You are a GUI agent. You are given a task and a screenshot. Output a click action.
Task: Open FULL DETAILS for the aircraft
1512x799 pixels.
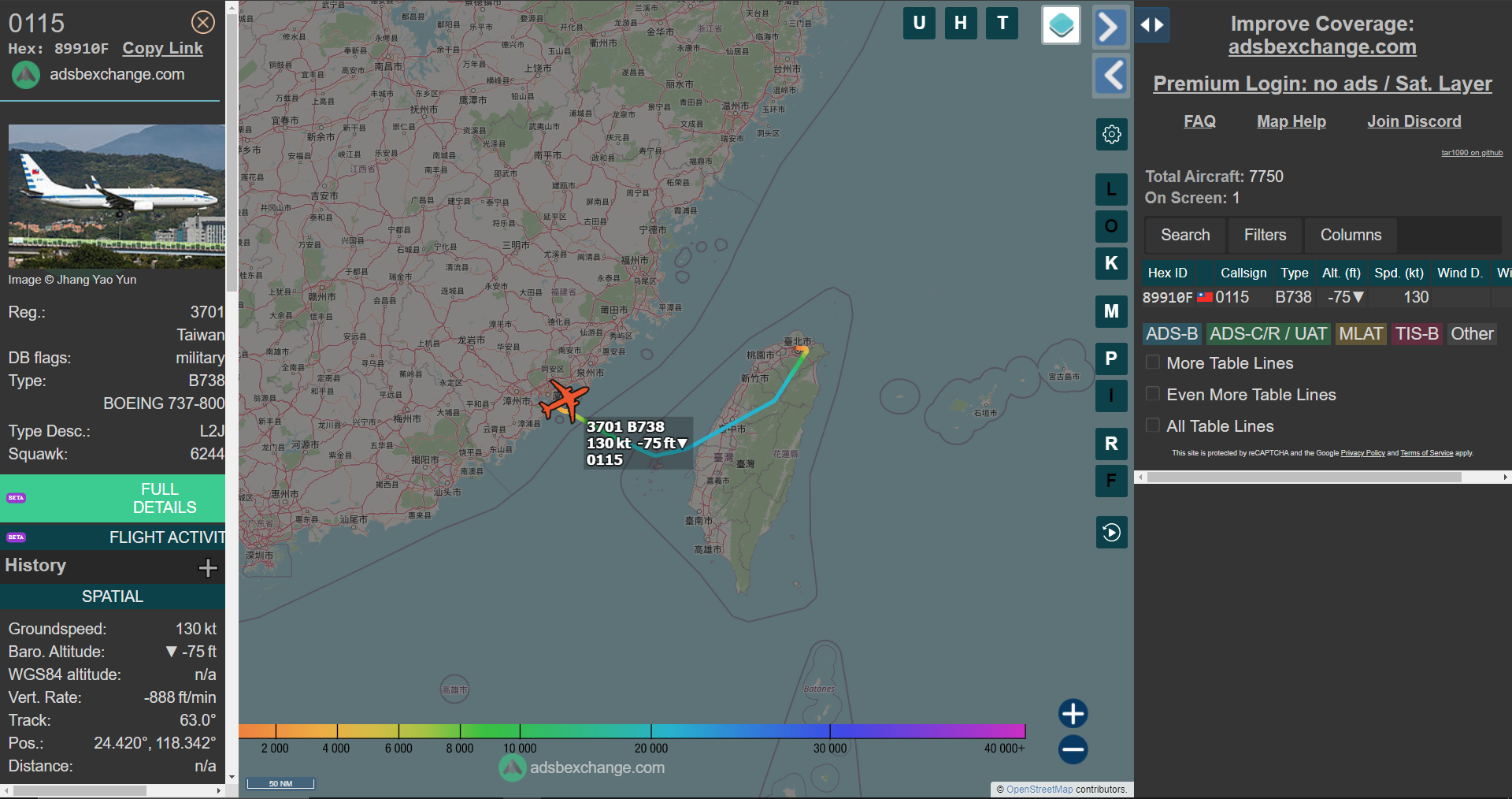pyautogui.click(x=113, y=498)
